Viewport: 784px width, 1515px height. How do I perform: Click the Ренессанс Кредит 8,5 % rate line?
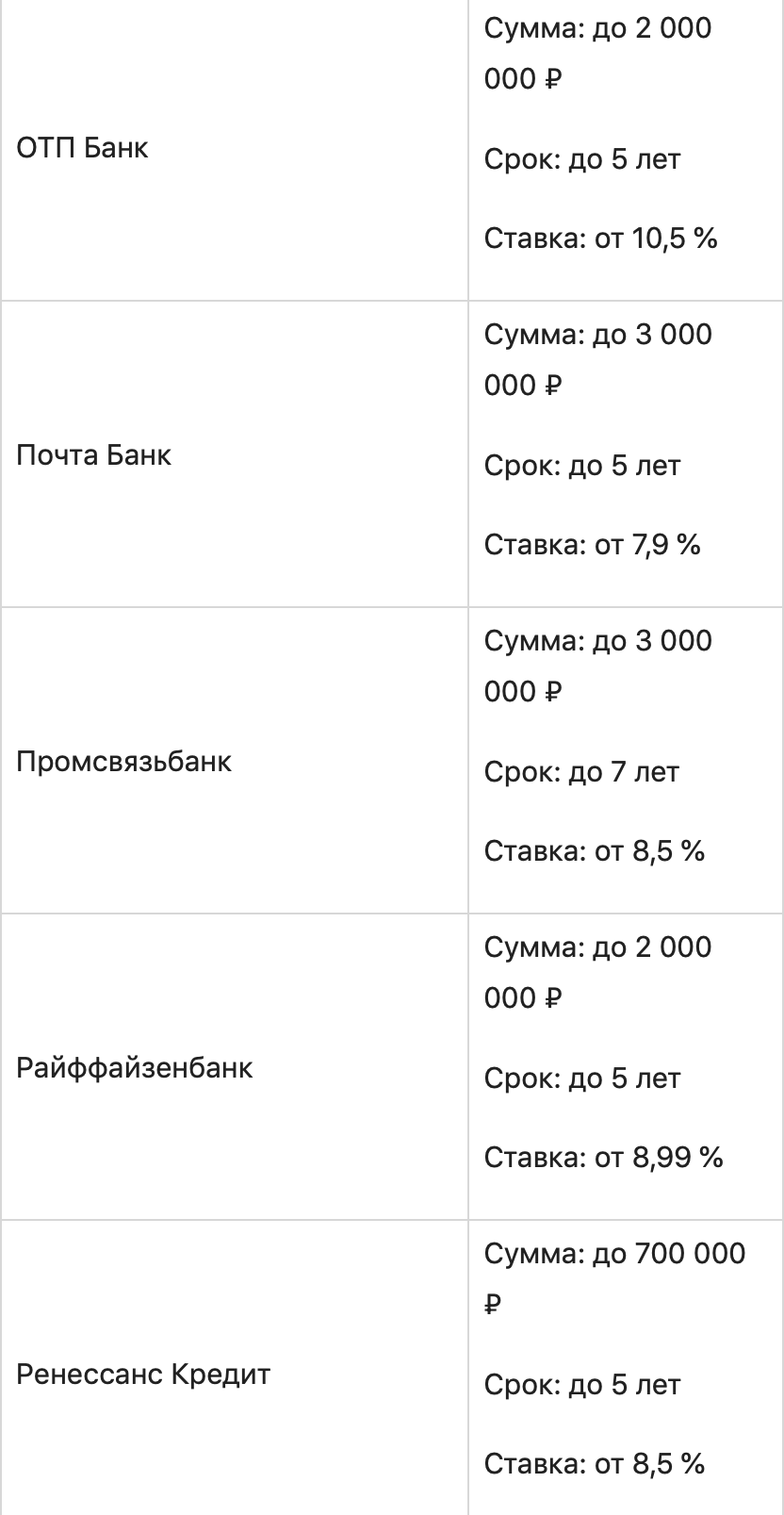[594, 1464]
